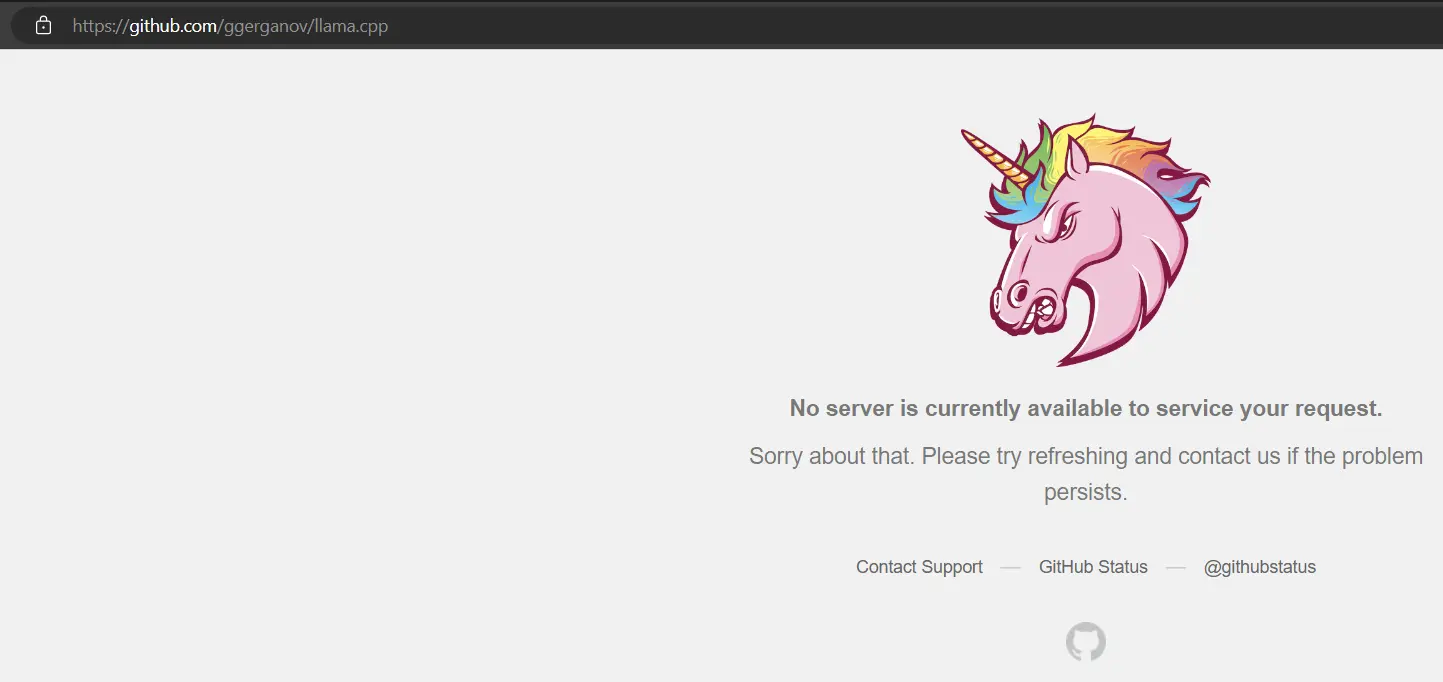Open the Contact Support link
This screenshot has height=682, width=1443.
tap(919, 567)
